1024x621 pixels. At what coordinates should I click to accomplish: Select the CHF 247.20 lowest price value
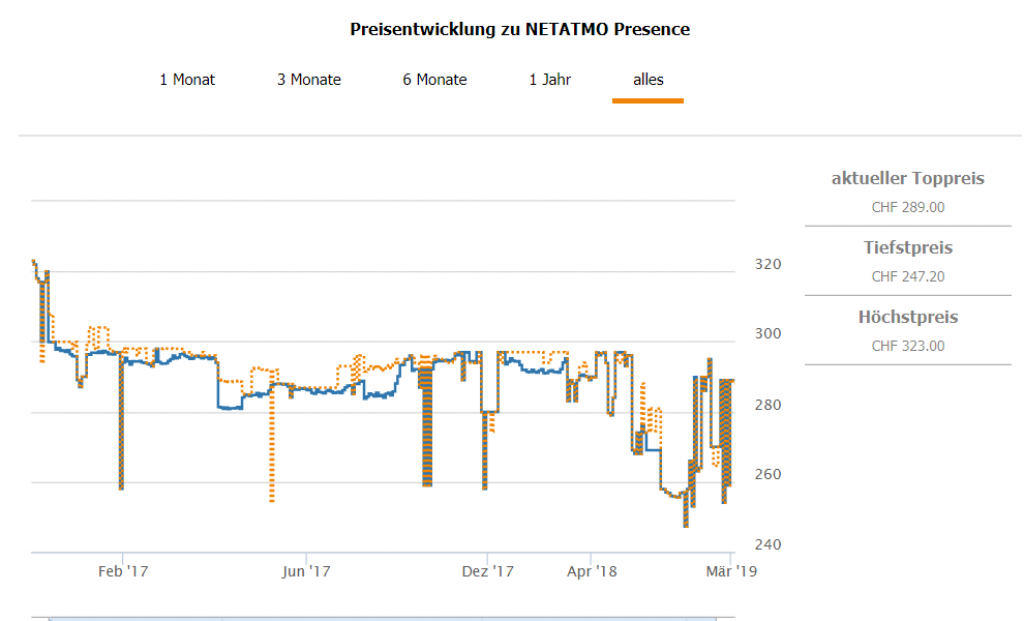[908, 277]
